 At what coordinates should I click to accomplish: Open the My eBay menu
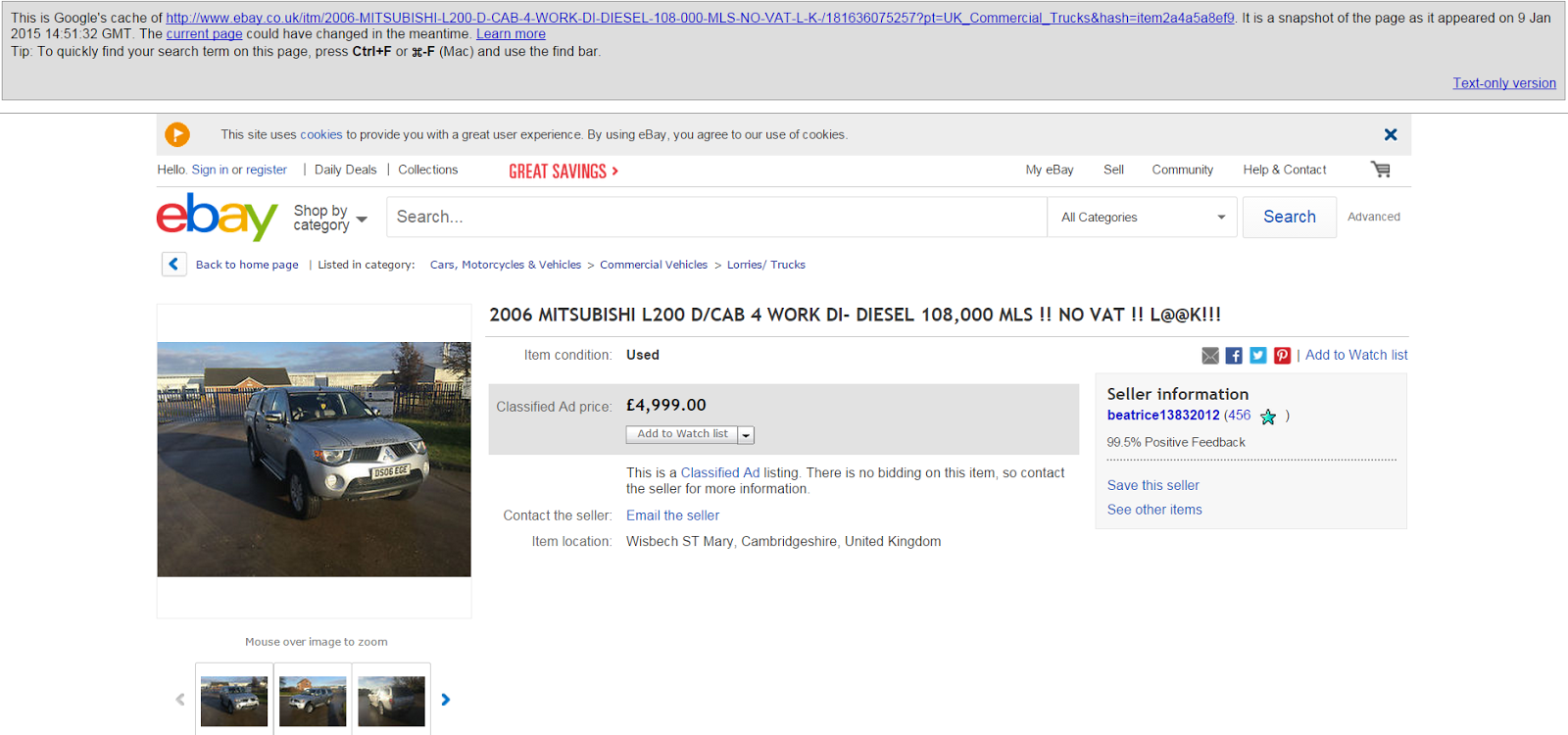coord(1050,170)
